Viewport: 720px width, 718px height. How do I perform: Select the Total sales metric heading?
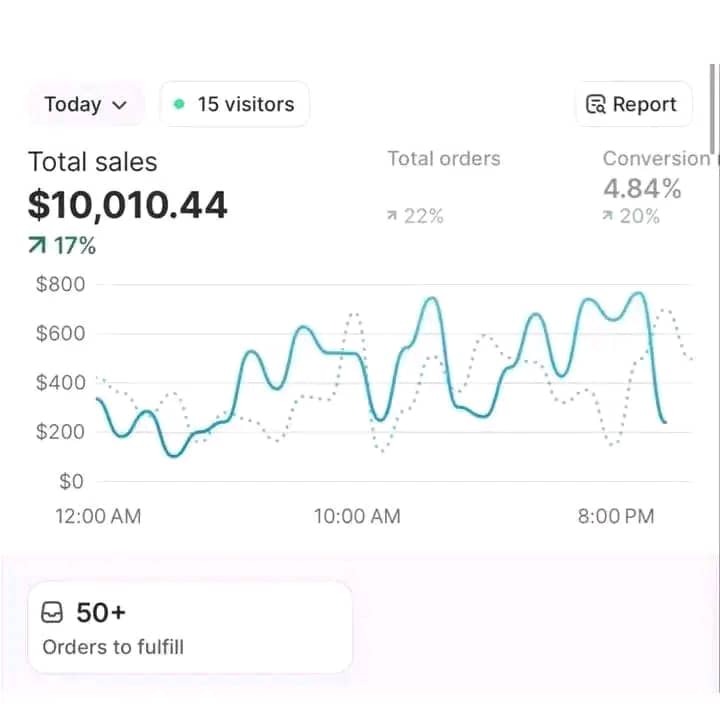coord(92,162)
